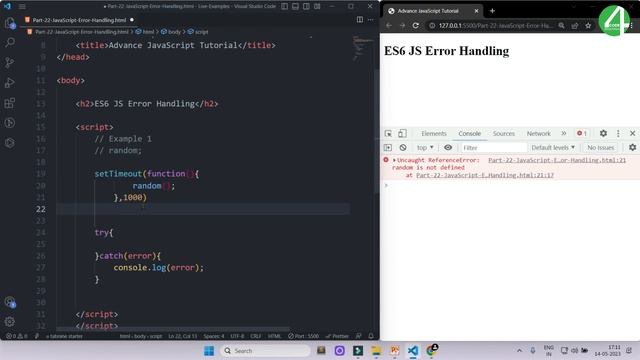Click zoom magnifier icon in address bar
Screen dimensions: 640x360
(562, 25)
